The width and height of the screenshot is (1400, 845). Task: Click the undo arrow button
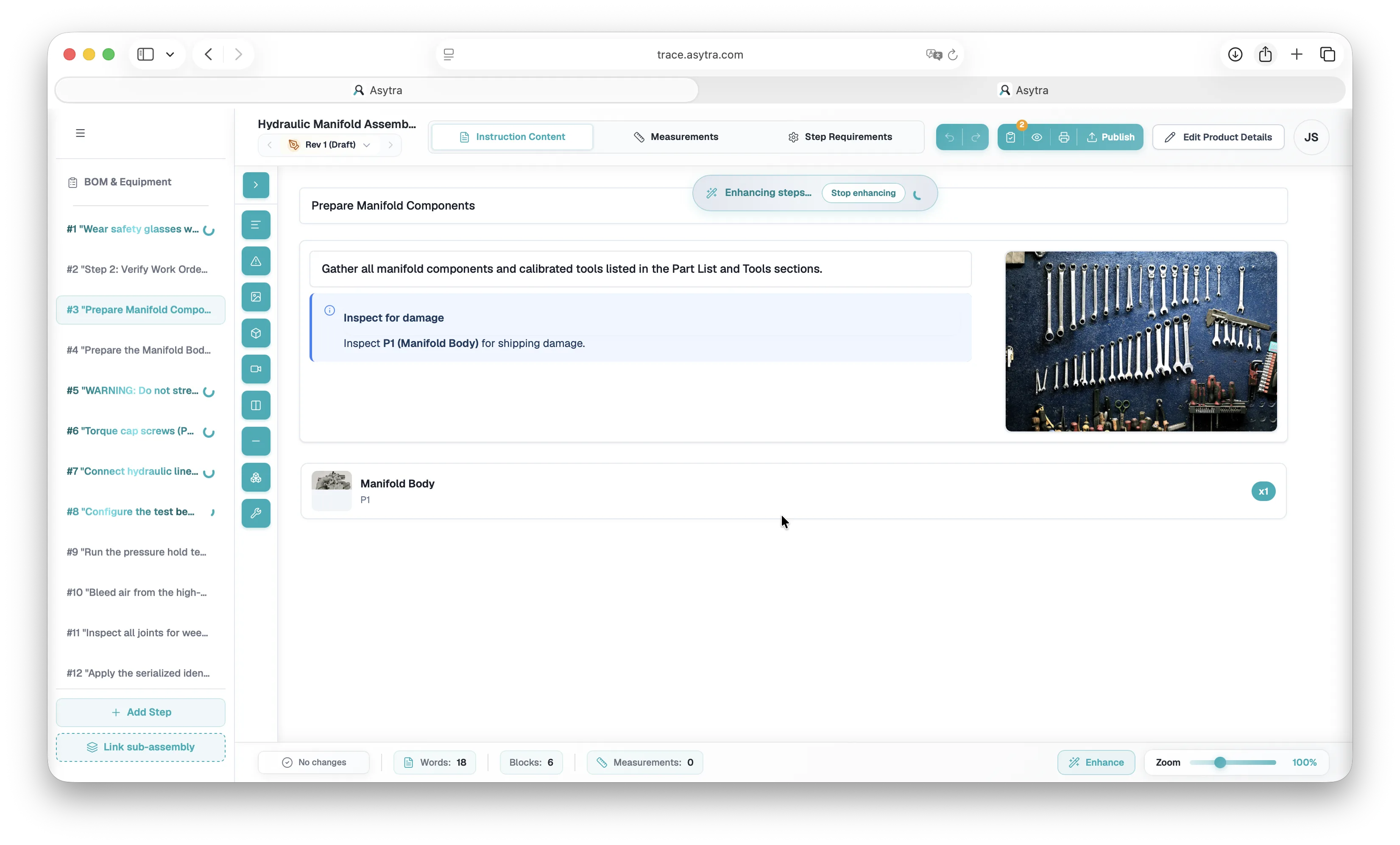pos(949,137)
